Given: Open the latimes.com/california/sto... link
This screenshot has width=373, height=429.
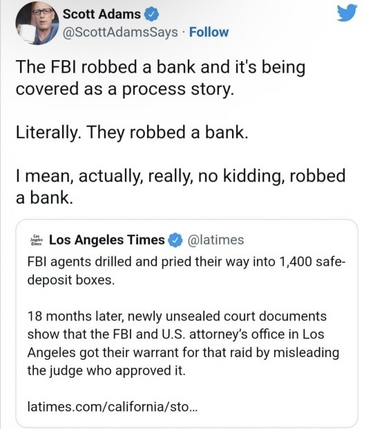Looking at the screenshot, I should coord(112,407).
